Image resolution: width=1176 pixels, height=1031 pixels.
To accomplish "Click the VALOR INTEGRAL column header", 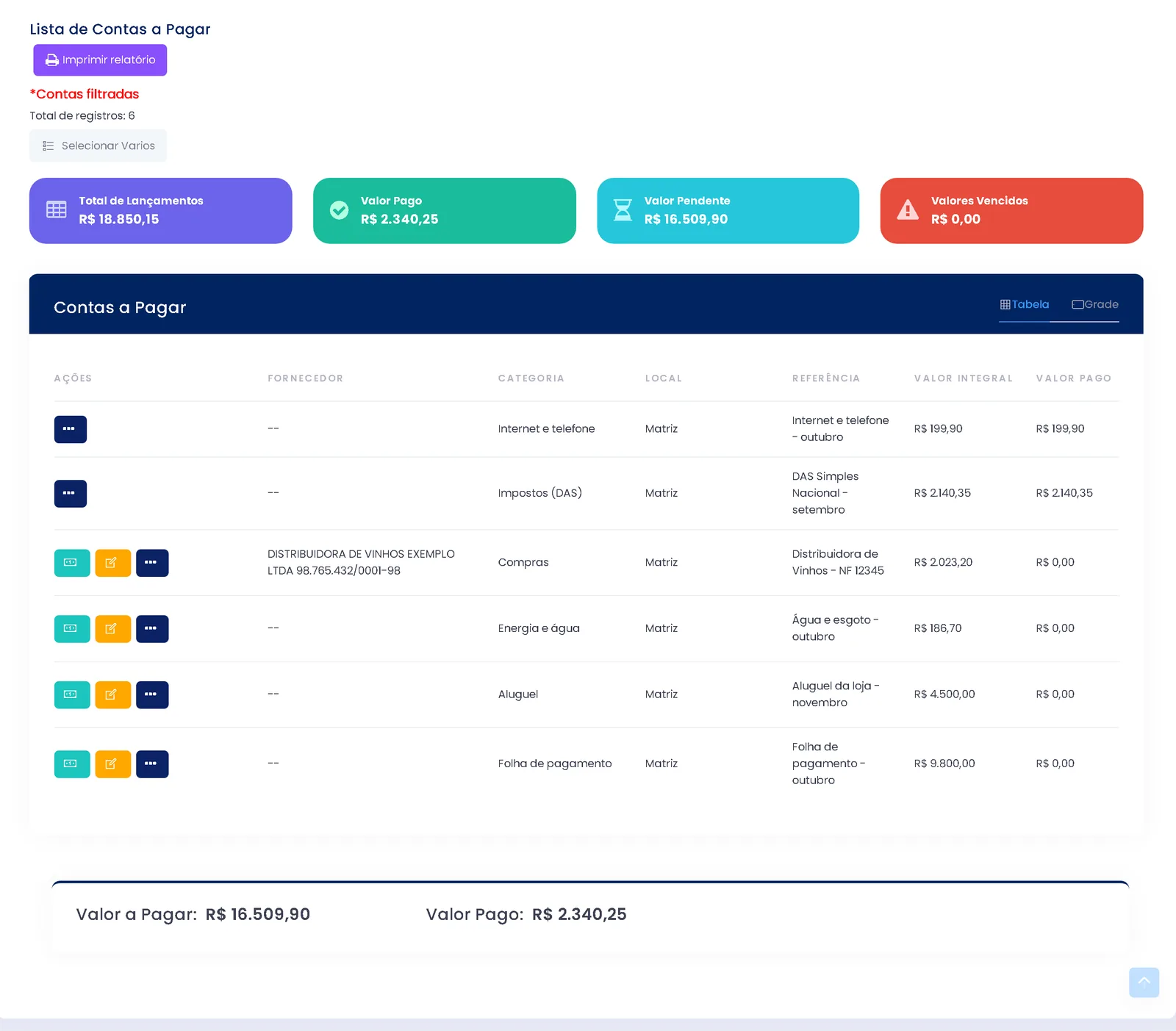I will point(964,378).
